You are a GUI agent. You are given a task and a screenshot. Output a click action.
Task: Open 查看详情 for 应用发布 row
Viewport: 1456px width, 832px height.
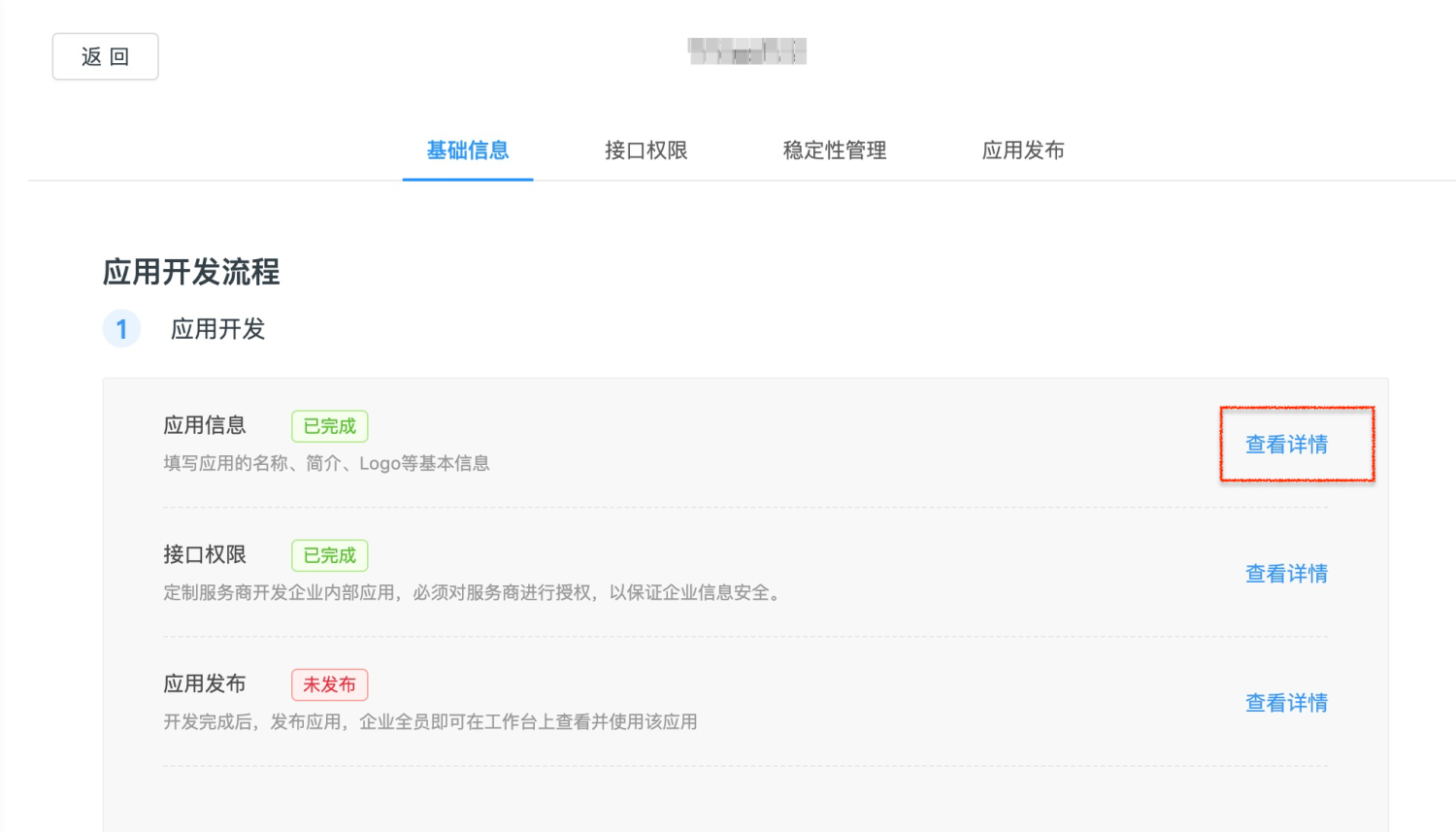(x=1286, y=703)
